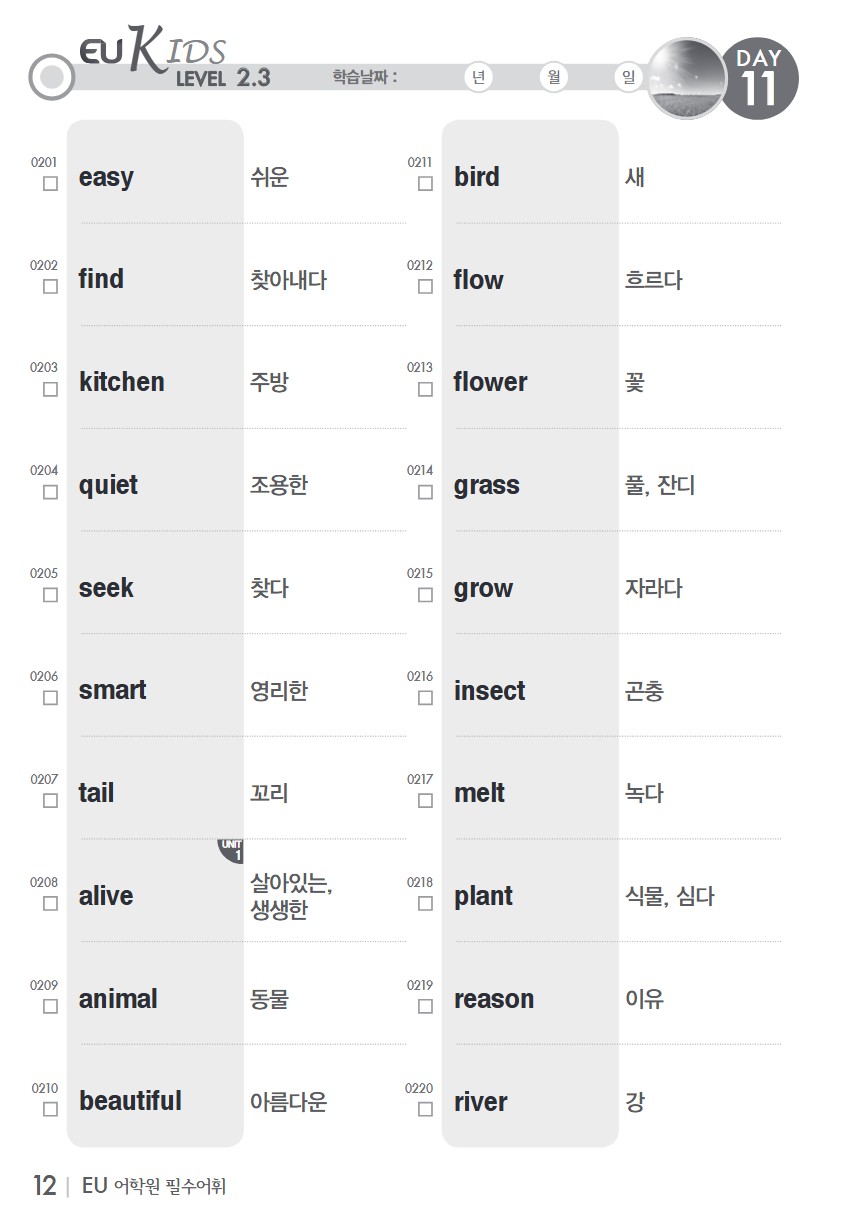Check the box for 0211 bird
This screenshot has height=1220, width=854.
tap(425, 184)
